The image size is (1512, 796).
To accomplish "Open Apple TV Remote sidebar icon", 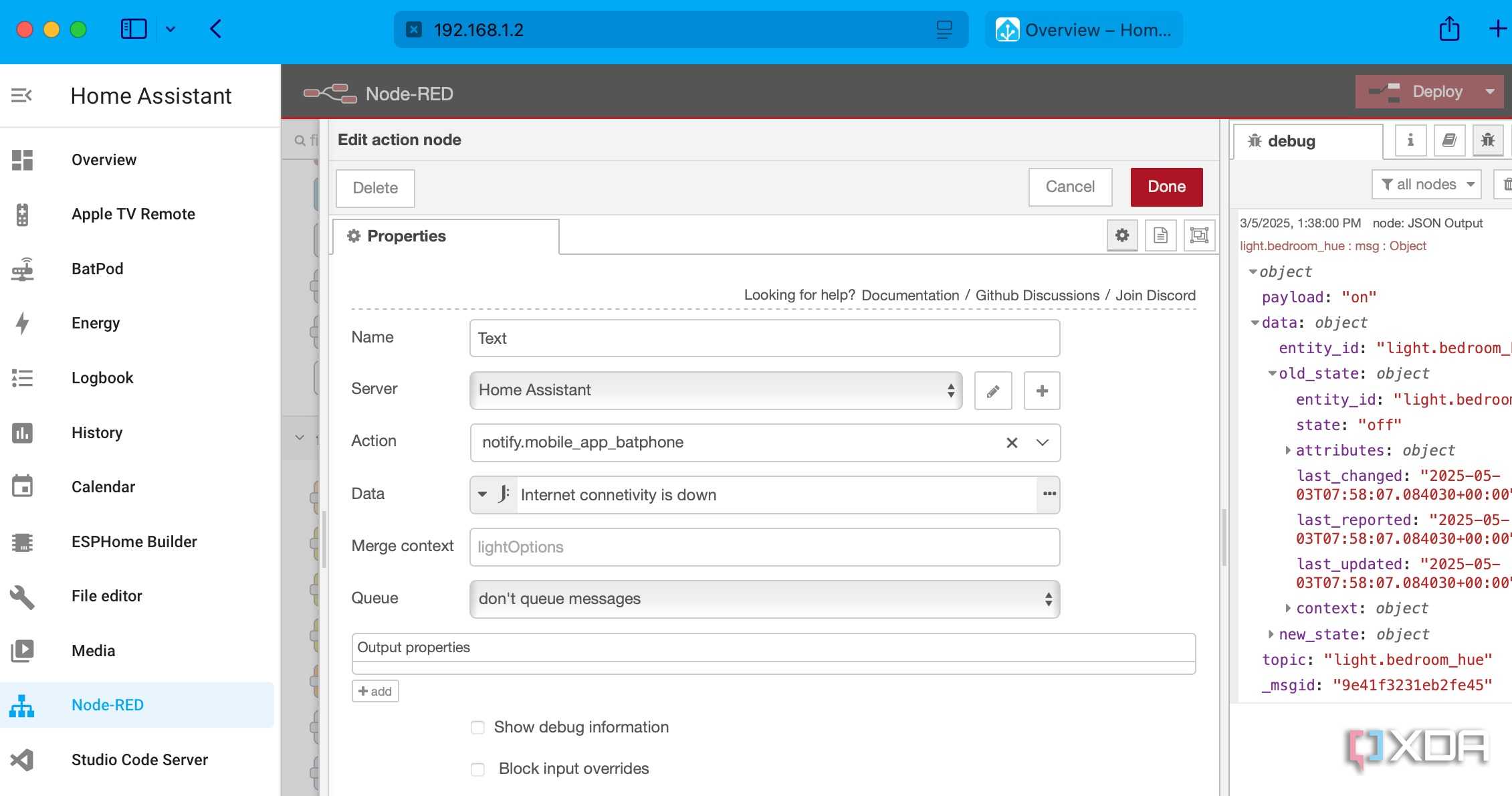I will point(22,215).
